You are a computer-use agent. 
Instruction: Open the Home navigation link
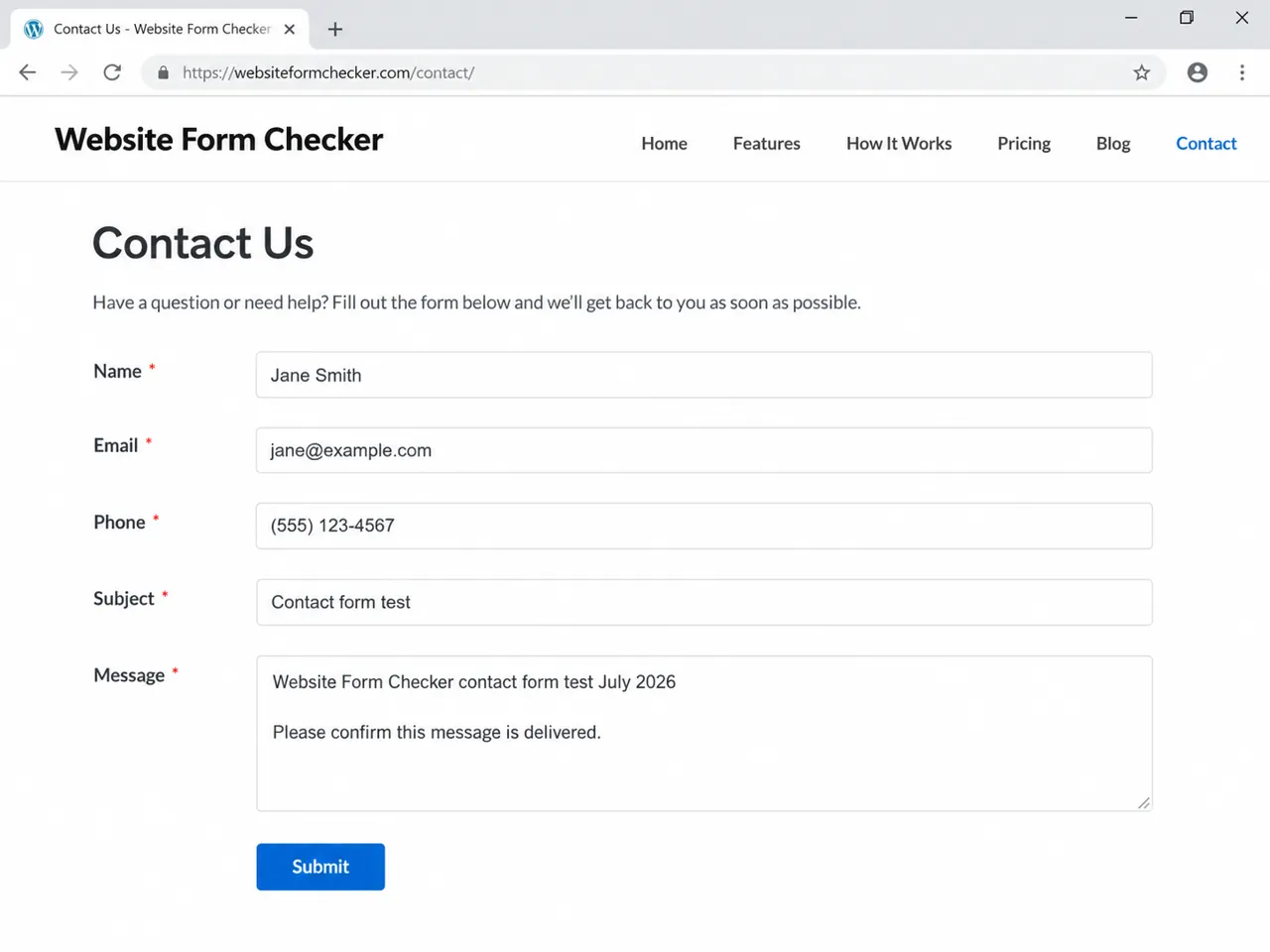coord(664,144)
